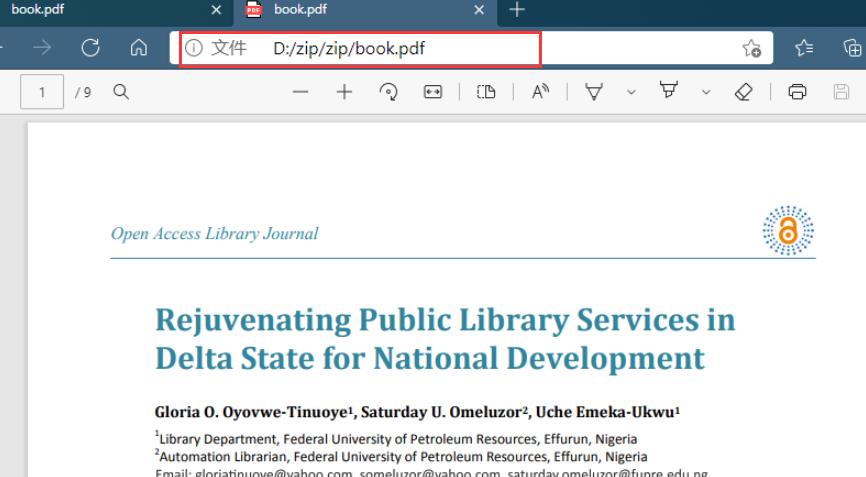The image size is (866, 477).
Task: Click the Zoom in plus icon
Action: (344, 92)
